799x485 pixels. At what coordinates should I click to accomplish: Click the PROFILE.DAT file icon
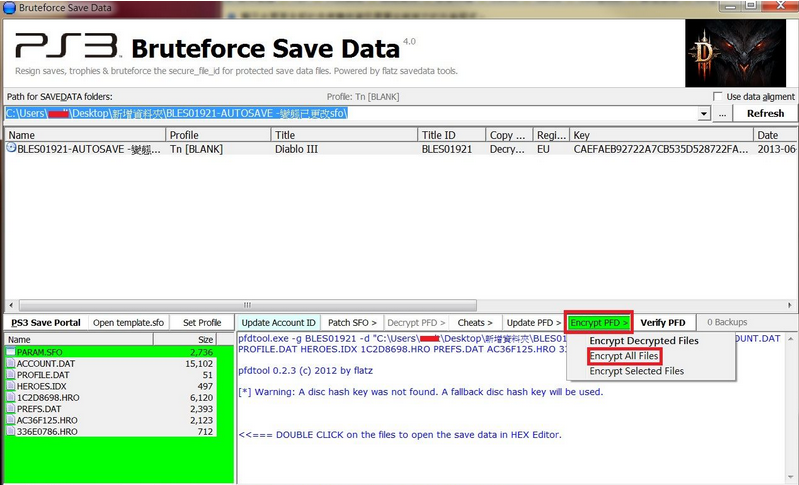[x=11, y=374]
